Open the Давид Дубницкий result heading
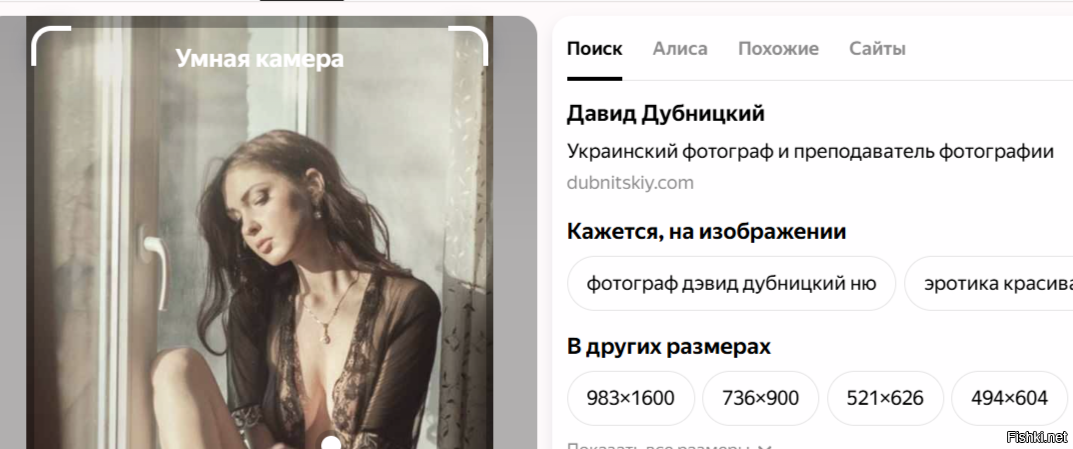1073x449 pixels. pos(665,114)
